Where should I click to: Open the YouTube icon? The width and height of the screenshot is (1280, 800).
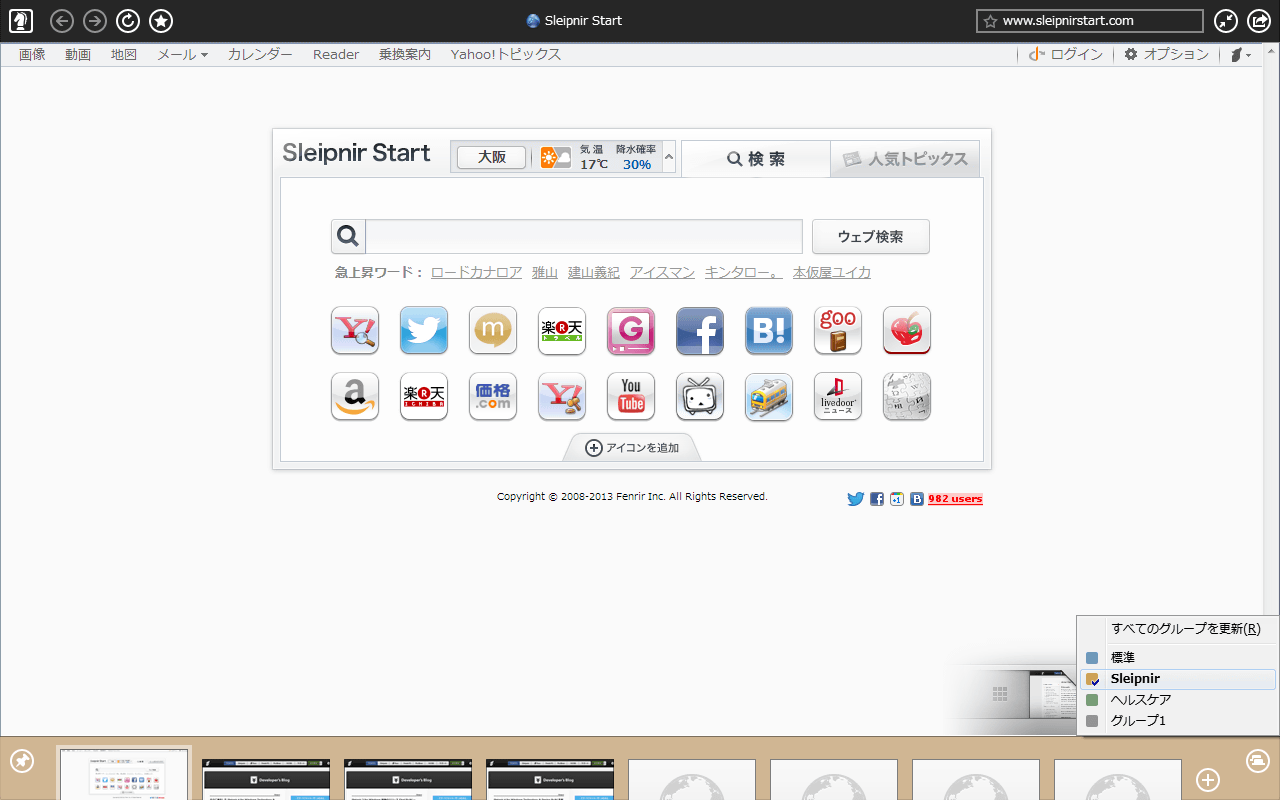(x=631, y=396)
